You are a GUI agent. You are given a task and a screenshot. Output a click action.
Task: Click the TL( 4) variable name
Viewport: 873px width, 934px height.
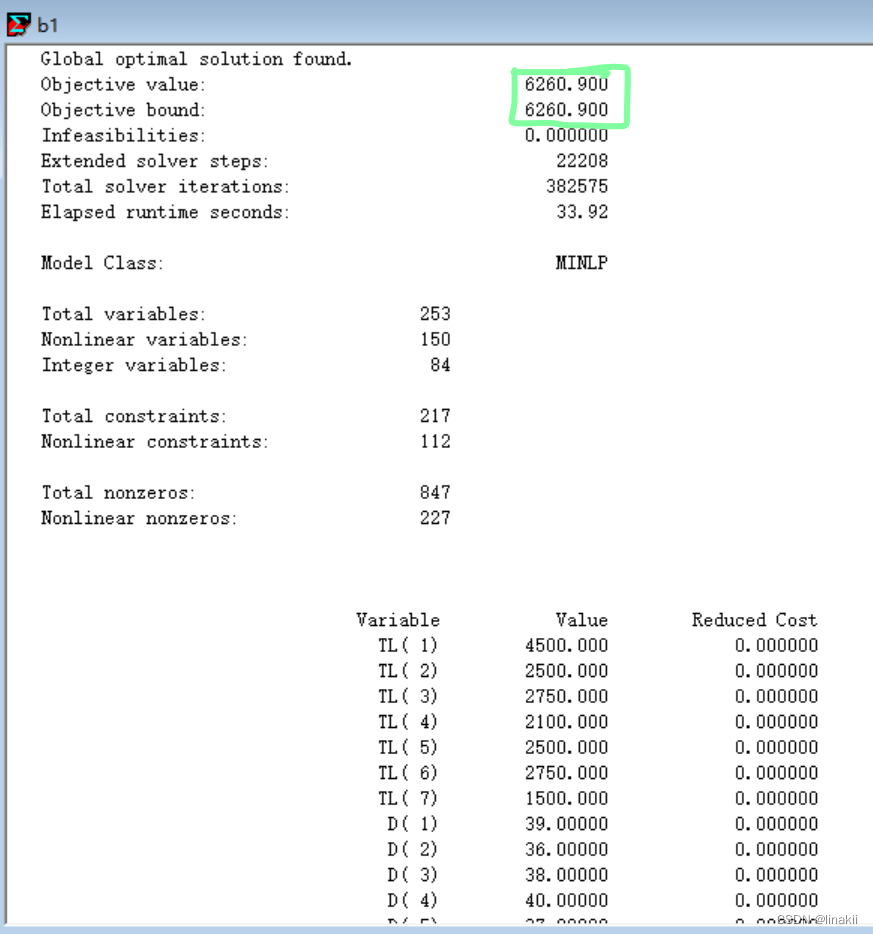point(409,722)
